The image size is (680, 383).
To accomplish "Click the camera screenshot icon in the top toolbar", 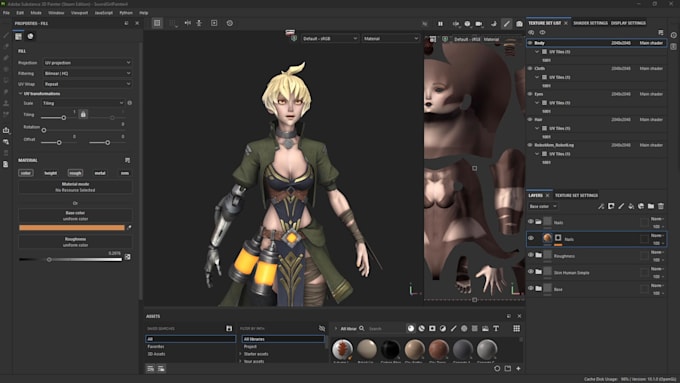I will click(x=519, y=24).
